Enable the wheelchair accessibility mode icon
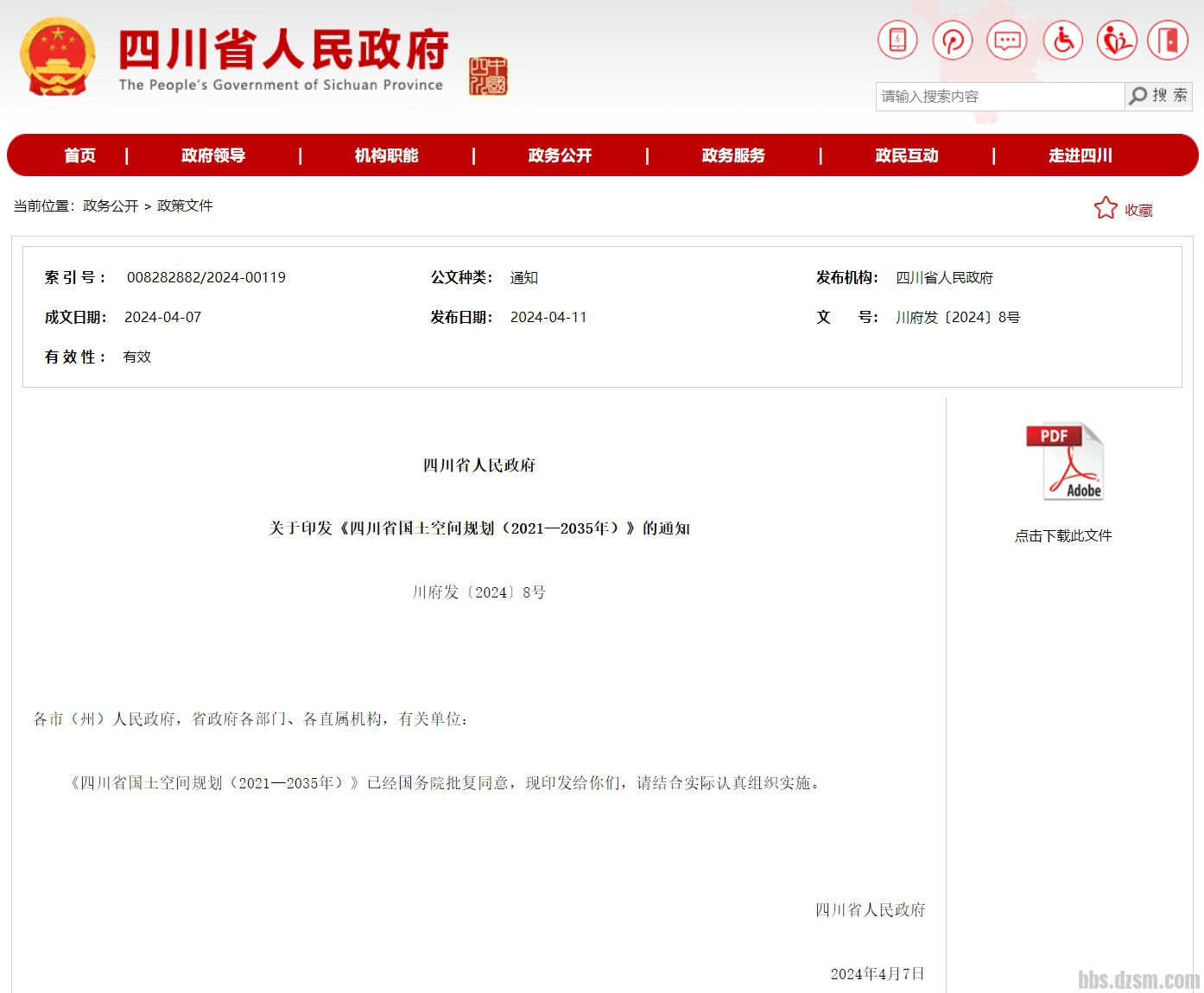Image resolution: width=1204 pixels, height=993 pixels. (1063, 41)
